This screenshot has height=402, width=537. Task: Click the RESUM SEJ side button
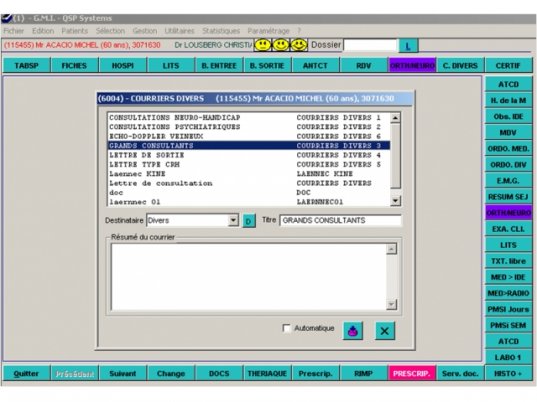(509, 197)
